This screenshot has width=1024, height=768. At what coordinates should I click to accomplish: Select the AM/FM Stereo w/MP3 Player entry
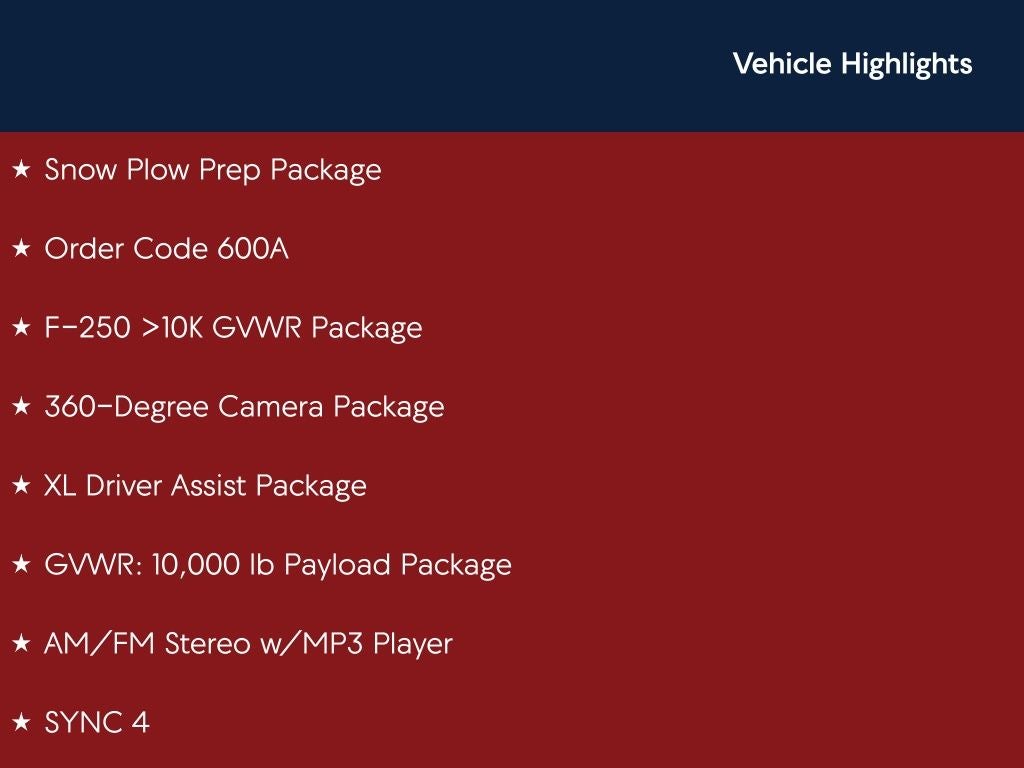point(248,644)
